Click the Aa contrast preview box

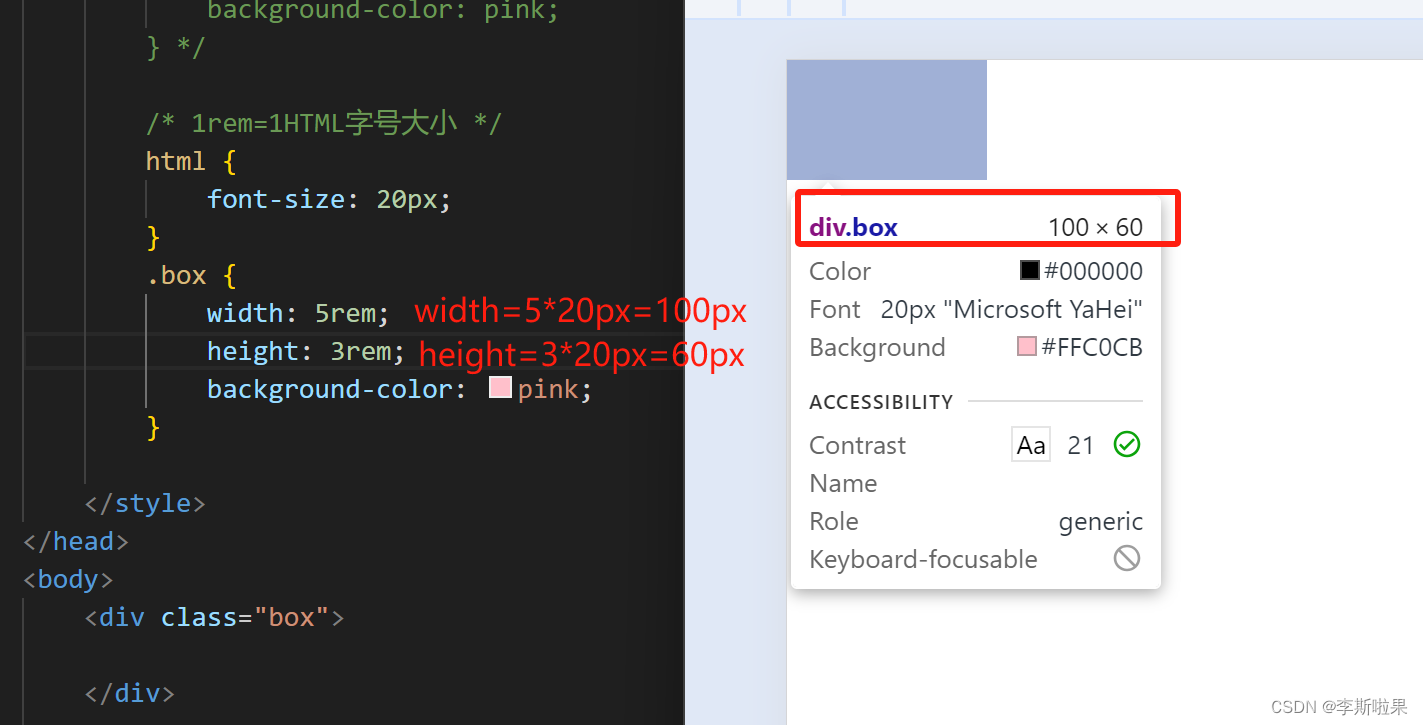pyautogui.click(x=1031, y=445)
